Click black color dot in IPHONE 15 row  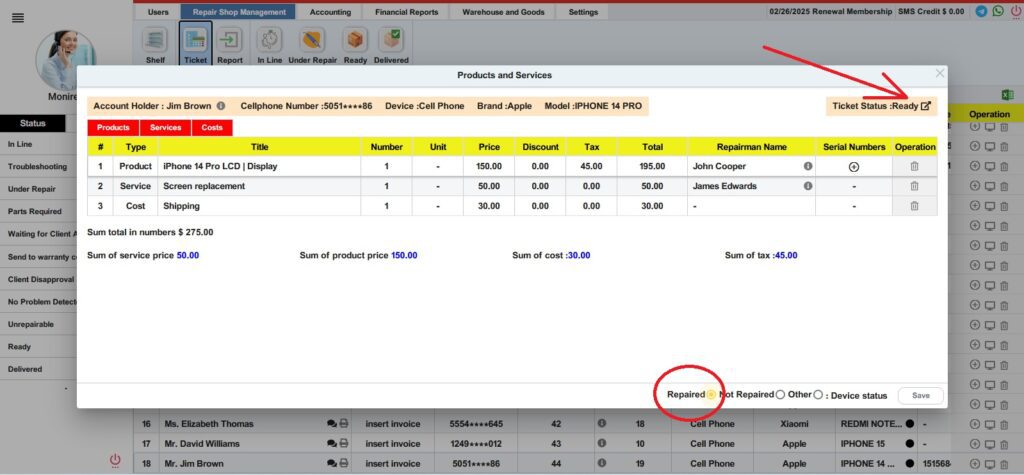pos(910,444)
